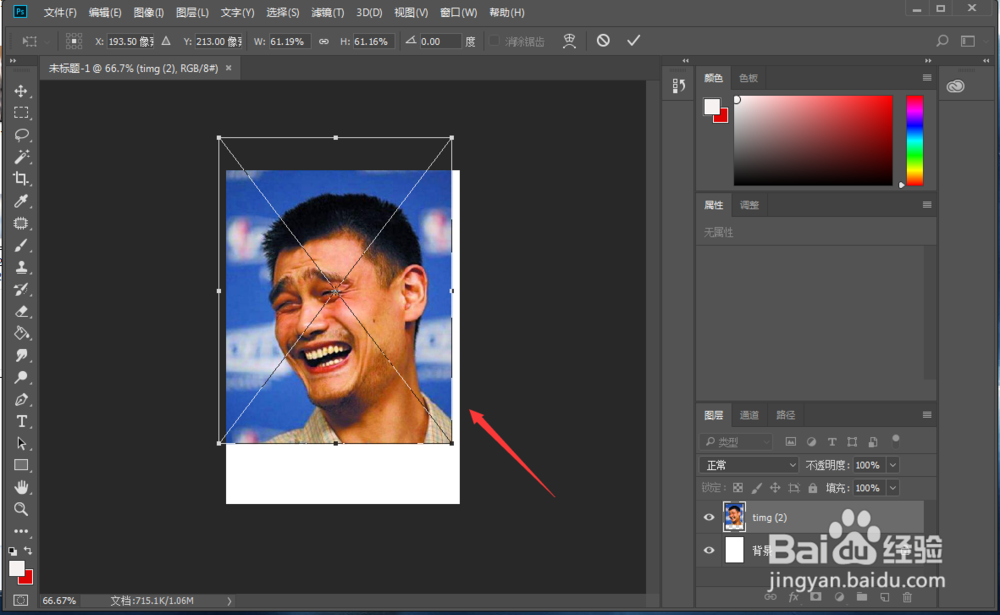This screenshot has height=615, width=1000.
Task: Select the Eraser tool
Action: (21, 311)
